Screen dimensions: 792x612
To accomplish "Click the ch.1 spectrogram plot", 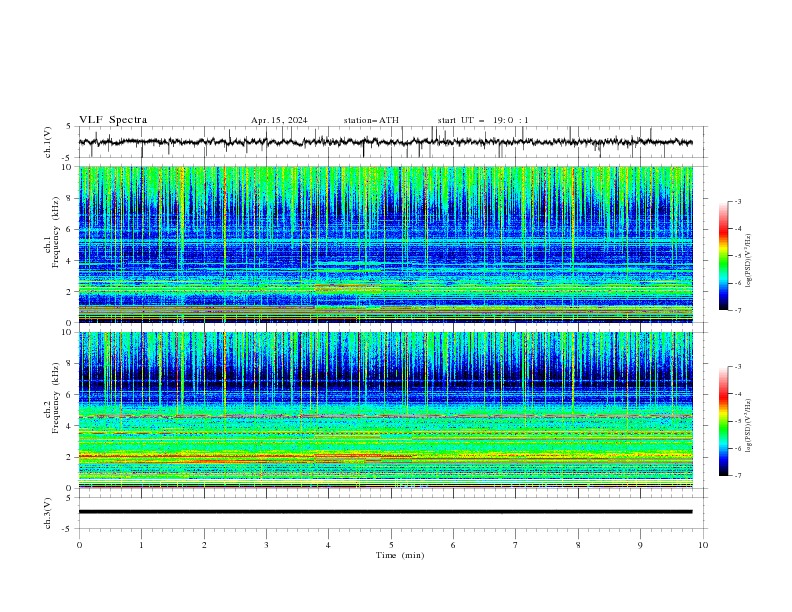I will (386, 244).
